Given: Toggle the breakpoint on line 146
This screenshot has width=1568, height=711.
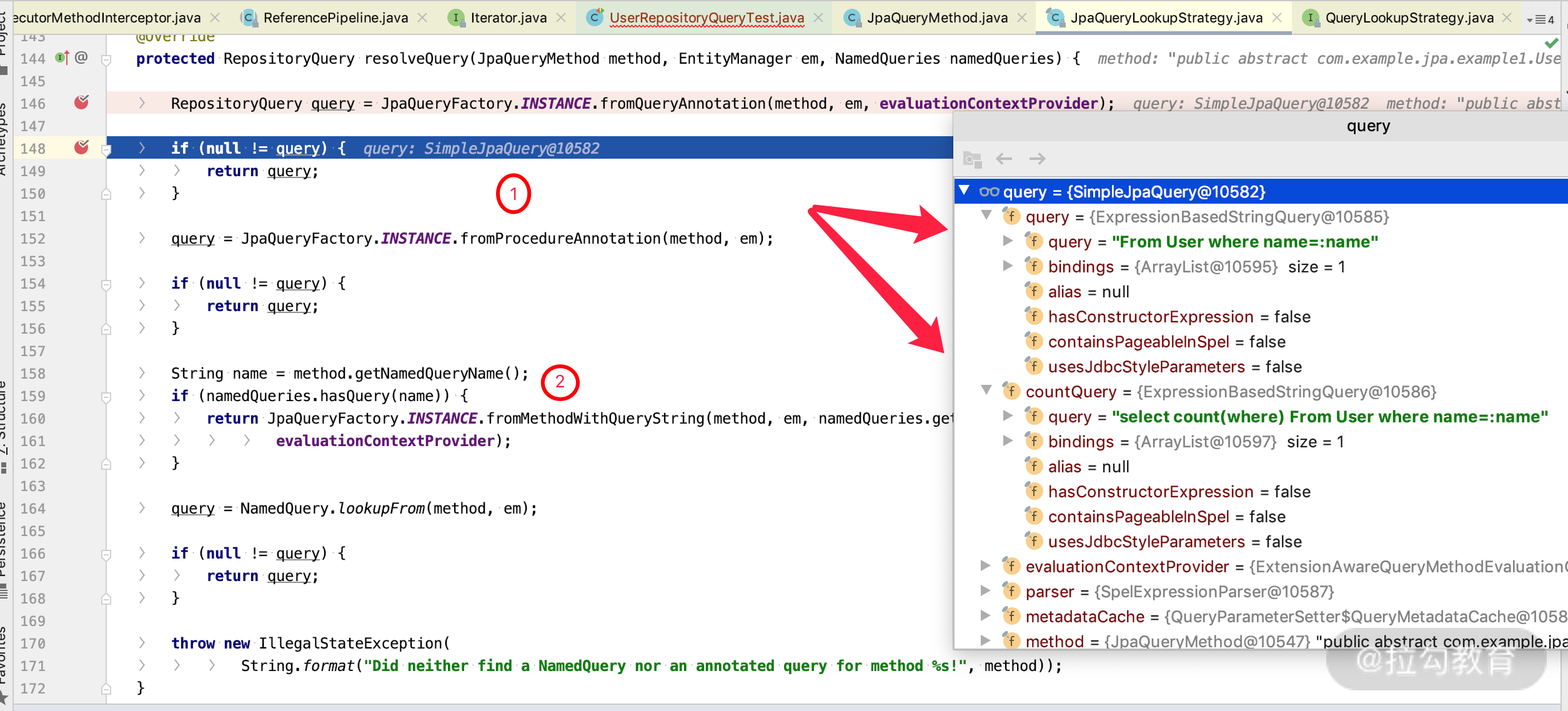Looking at the screenshot, I should (x=81, y=102).
